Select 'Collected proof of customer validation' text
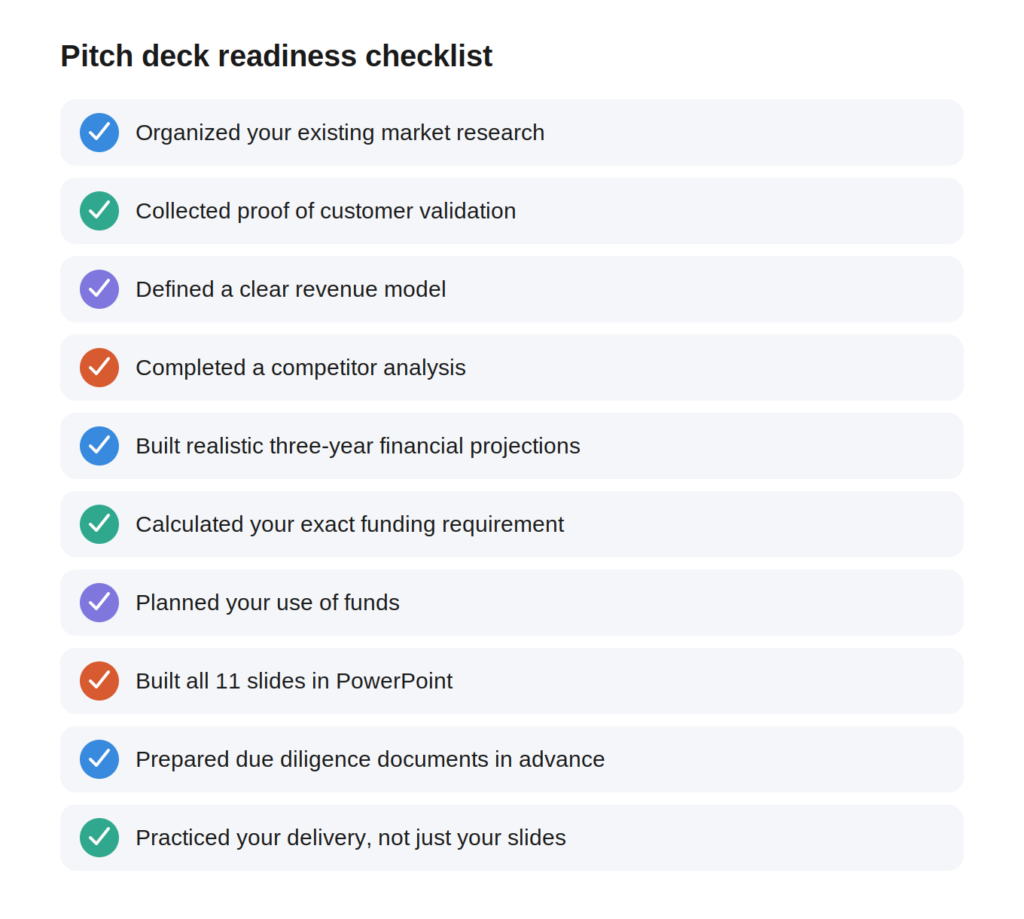 [x=326, y=211]
